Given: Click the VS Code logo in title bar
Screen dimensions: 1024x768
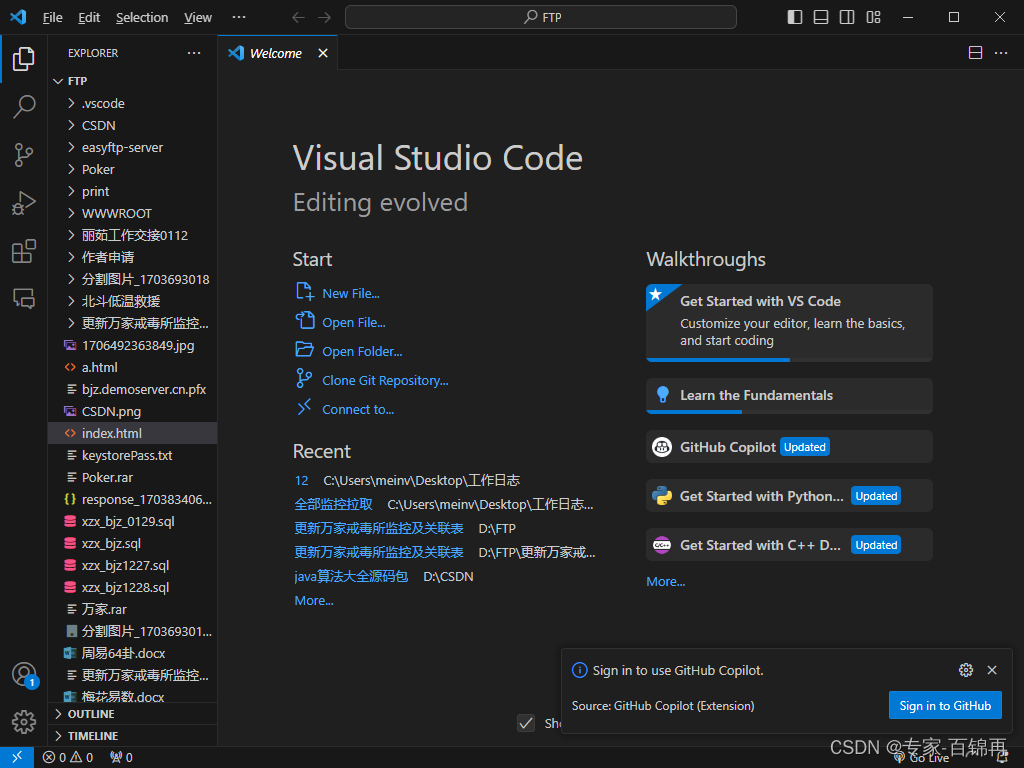Looking at the screenshot, I should [x=18, y=17].
